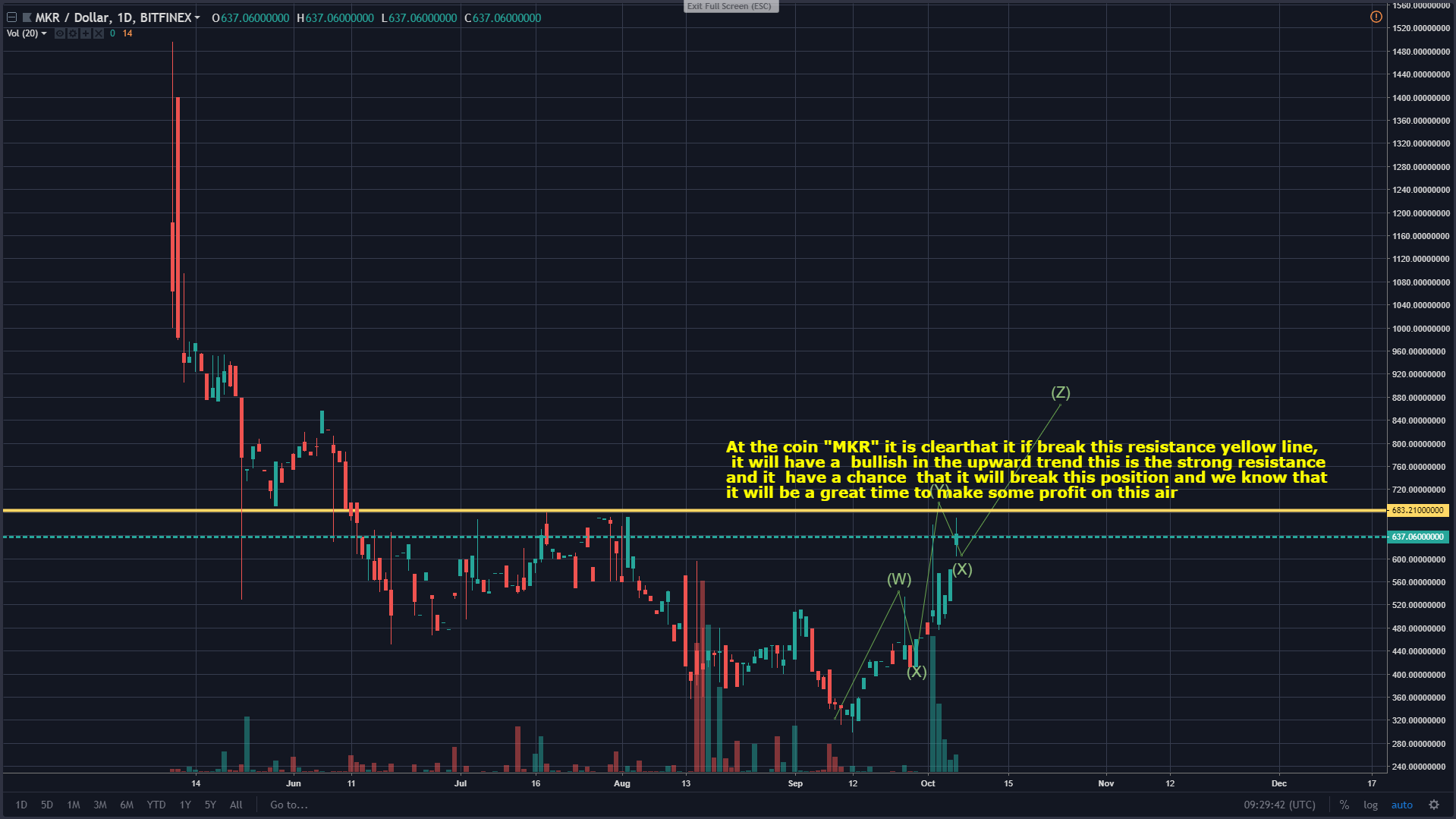Click the Jul label on time axis

coord(461,783)
